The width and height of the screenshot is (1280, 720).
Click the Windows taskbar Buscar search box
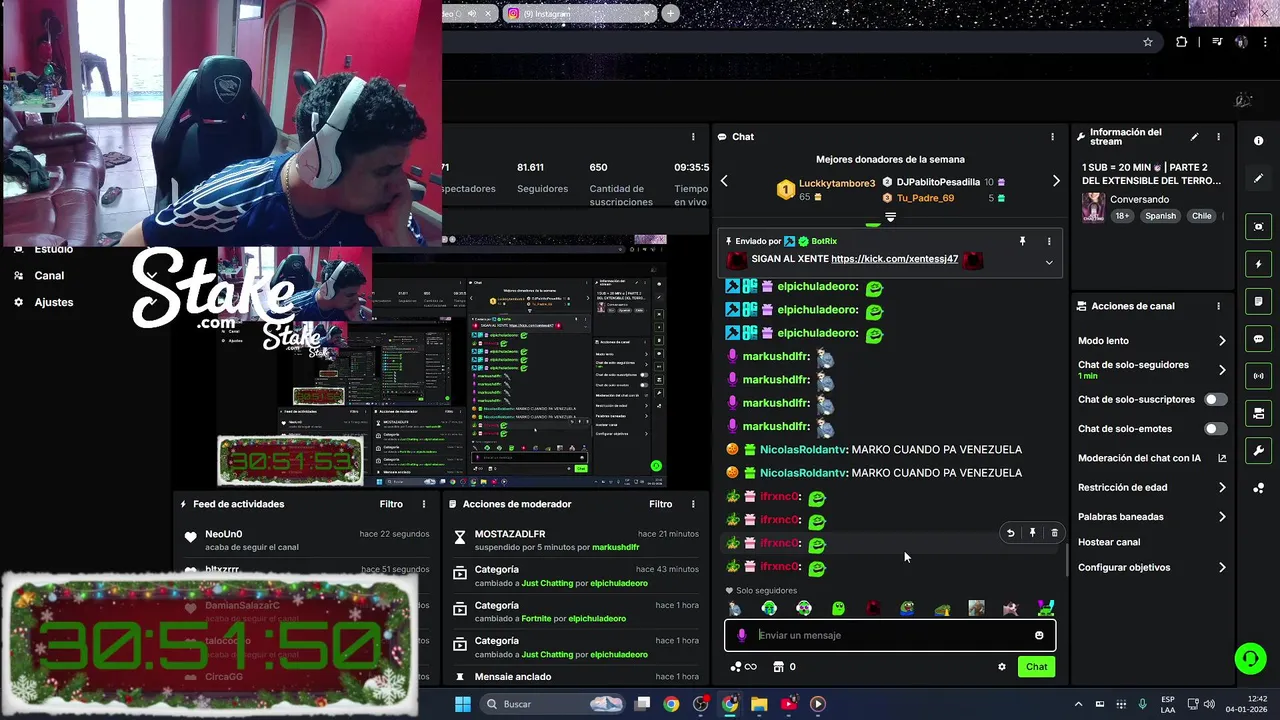pos(551,704)
